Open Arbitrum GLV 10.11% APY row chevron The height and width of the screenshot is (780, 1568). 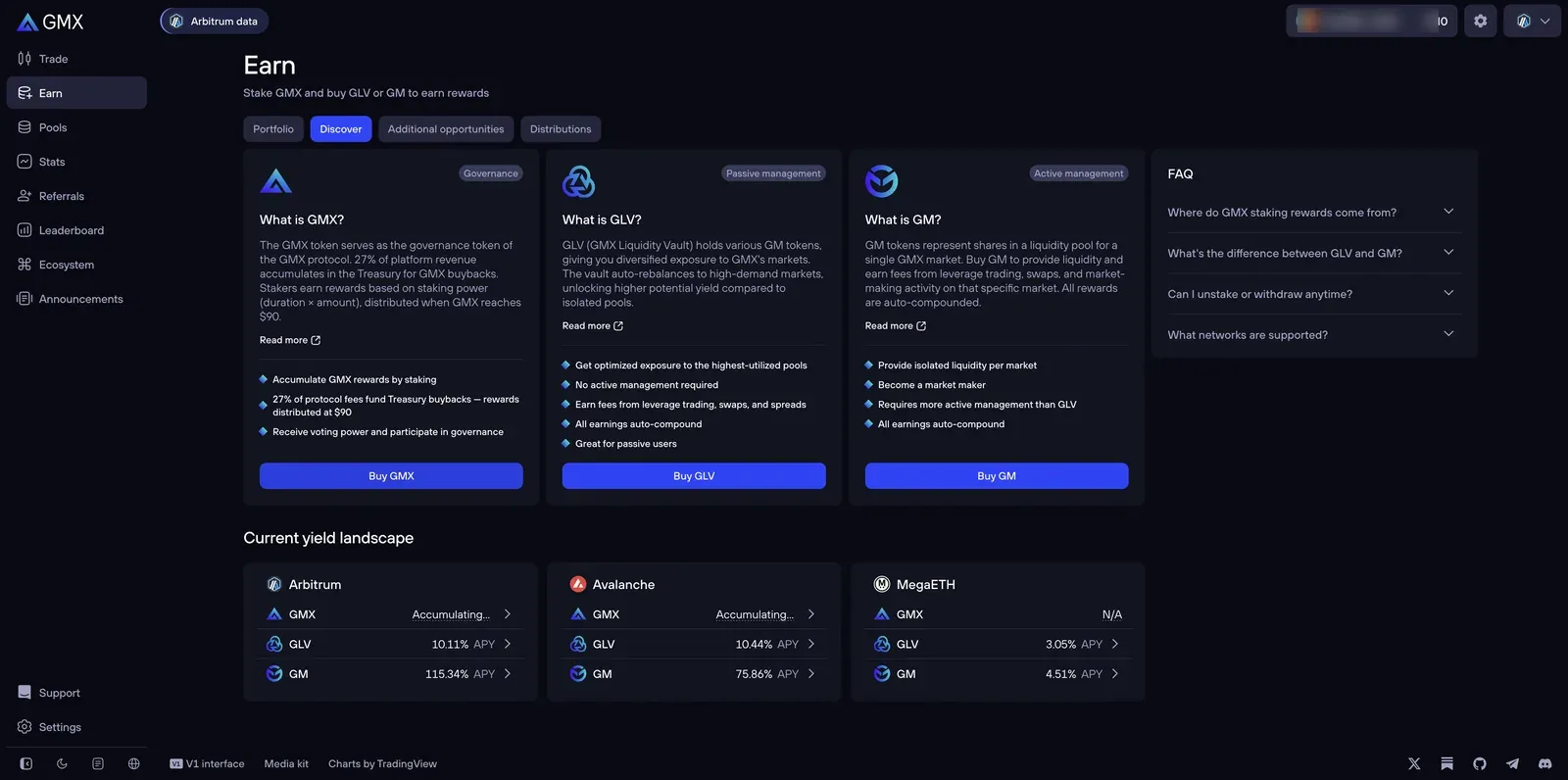[508, 644]
